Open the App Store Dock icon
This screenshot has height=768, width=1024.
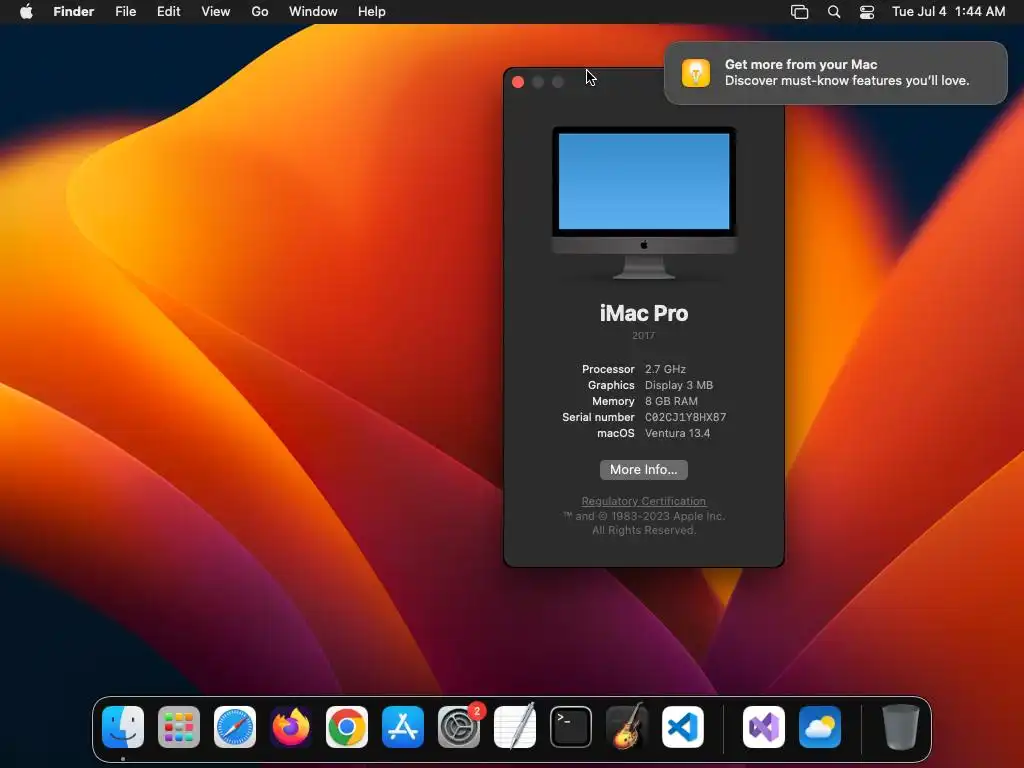403,727
